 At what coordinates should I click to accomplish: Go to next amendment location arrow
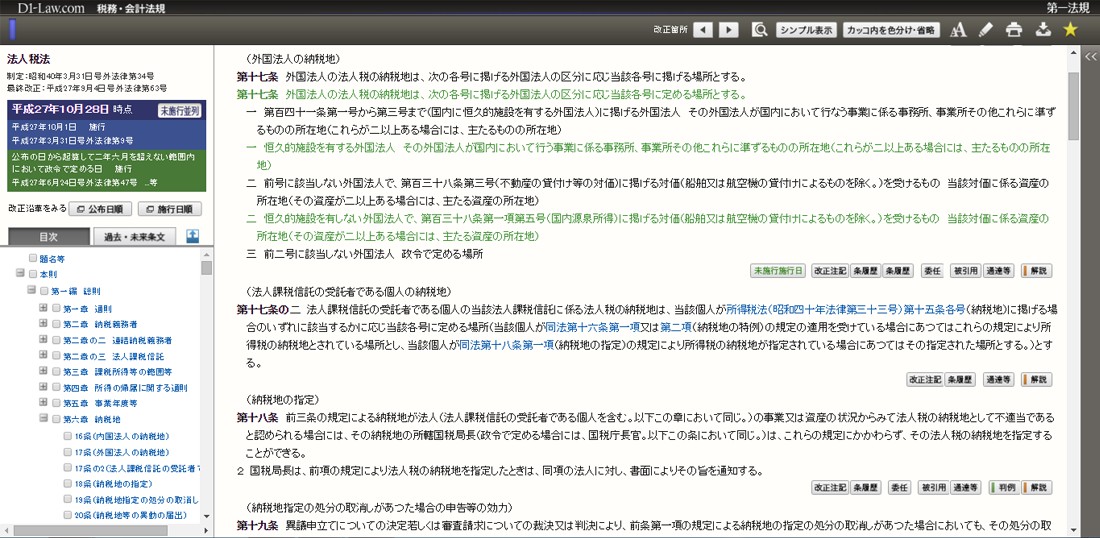[x=731, y=30]
